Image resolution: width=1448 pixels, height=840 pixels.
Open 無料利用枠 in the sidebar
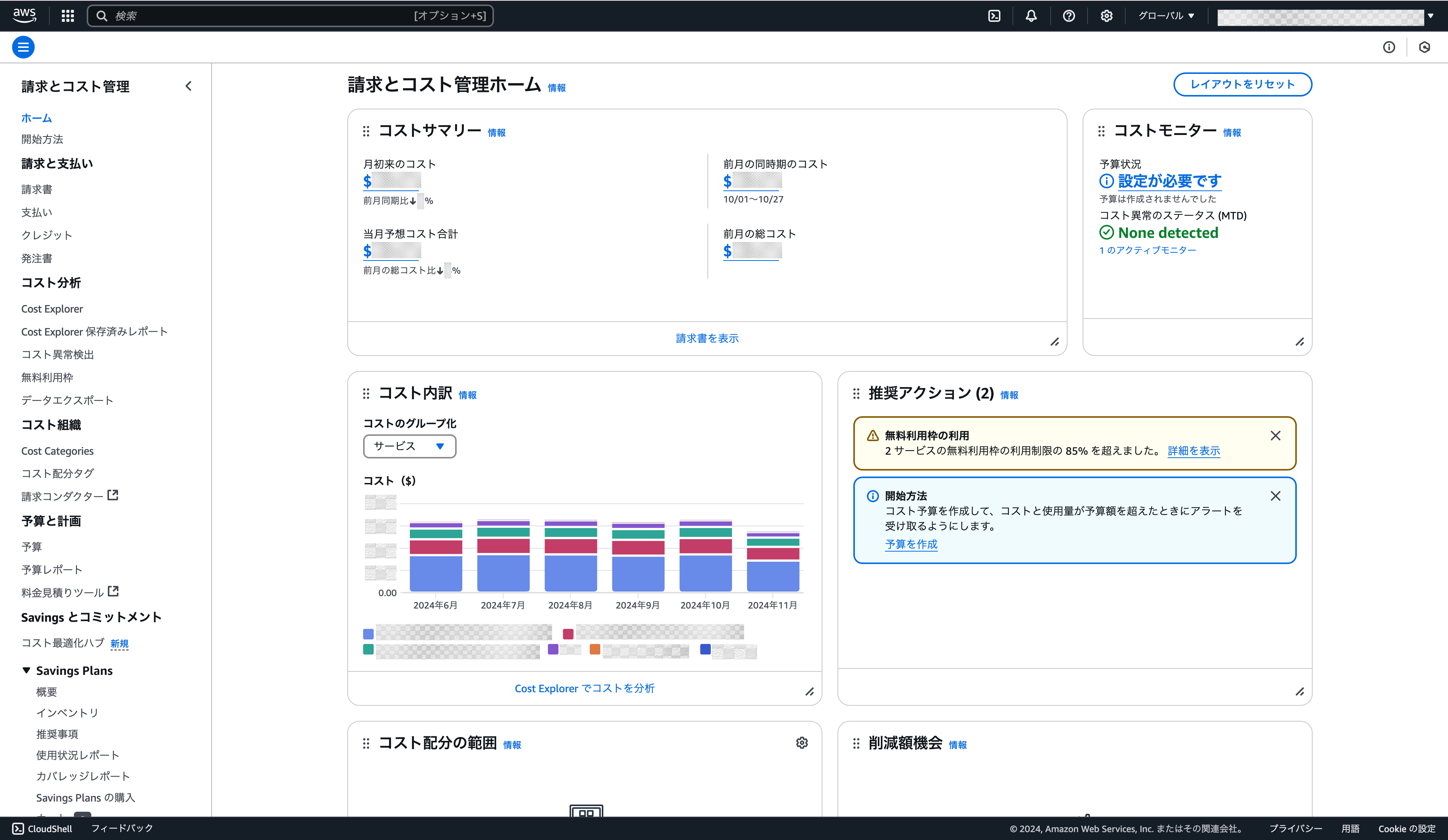47,377
